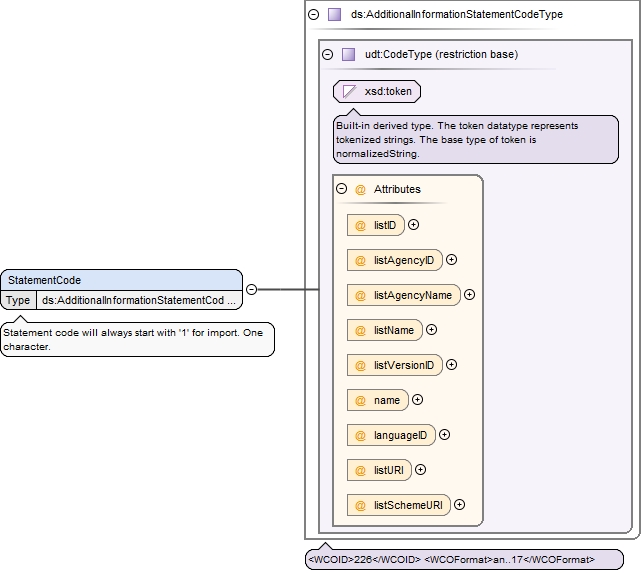
Task: Expand the listAgencyID attribute
Action: coord(451,260)
